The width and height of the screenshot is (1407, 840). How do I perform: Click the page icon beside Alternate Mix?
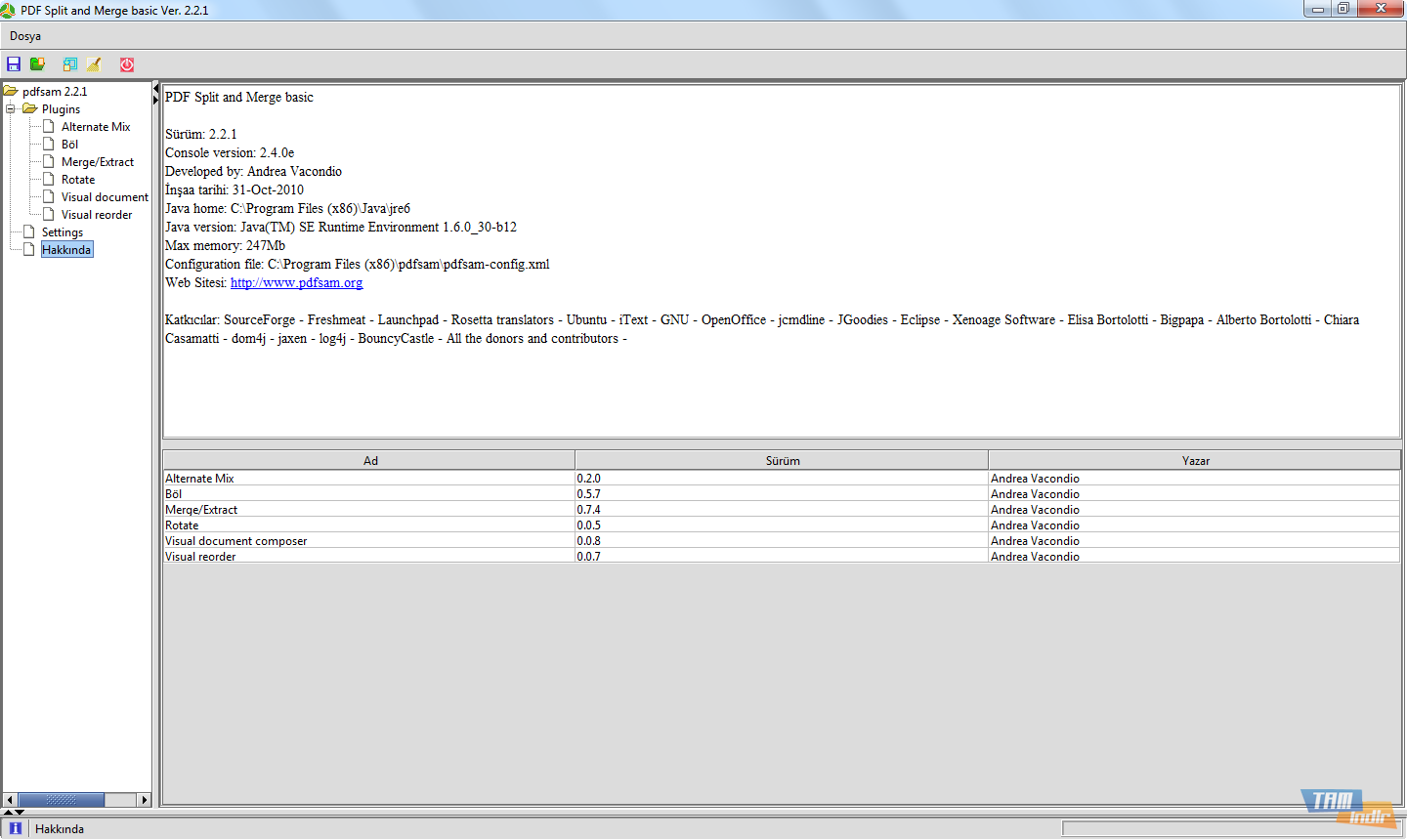coord(49,126)
